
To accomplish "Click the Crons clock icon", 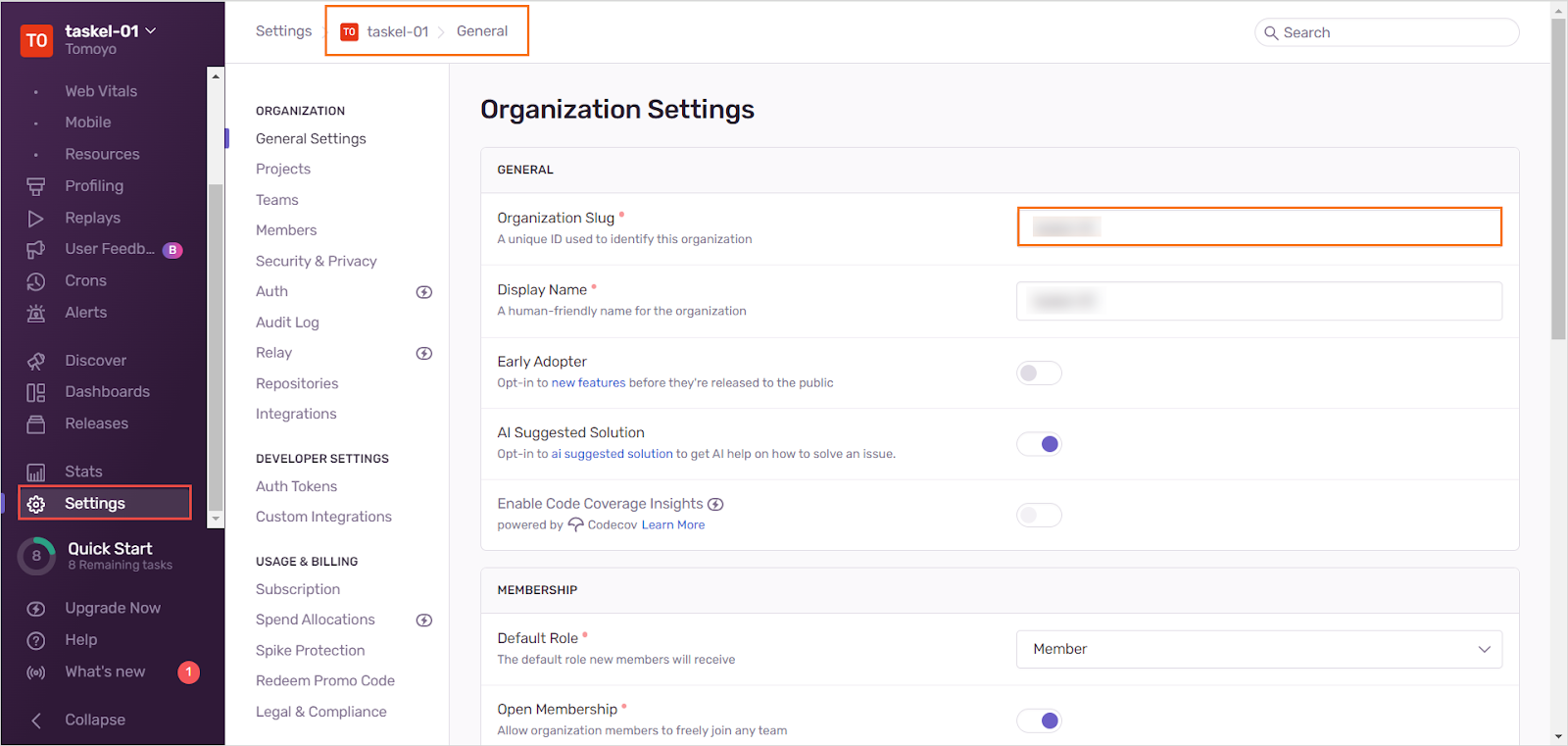I will tap(36, 281).
